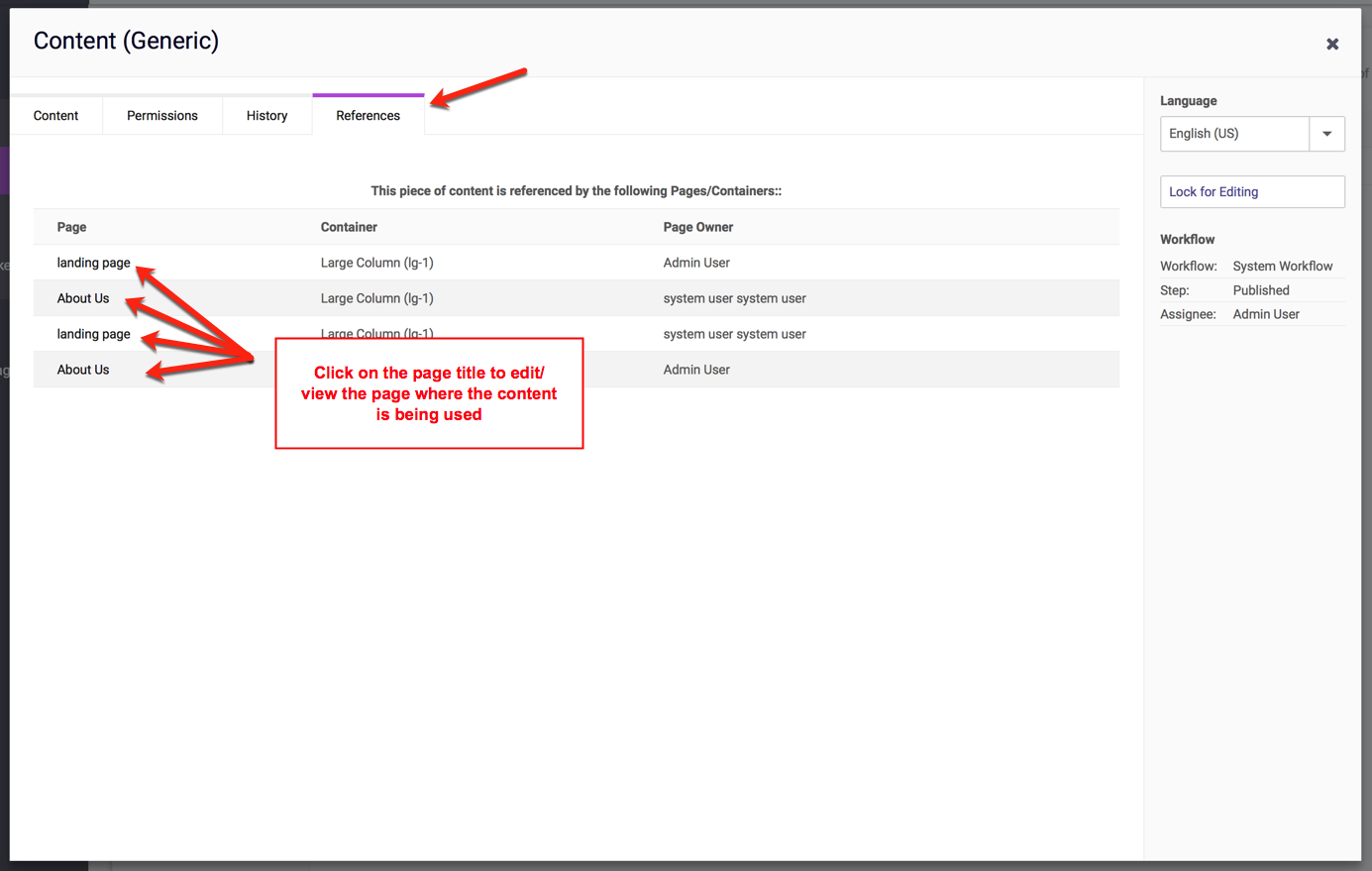1372x871 pixels.
Task: Open About Us page in the last row
Action: 83,370
